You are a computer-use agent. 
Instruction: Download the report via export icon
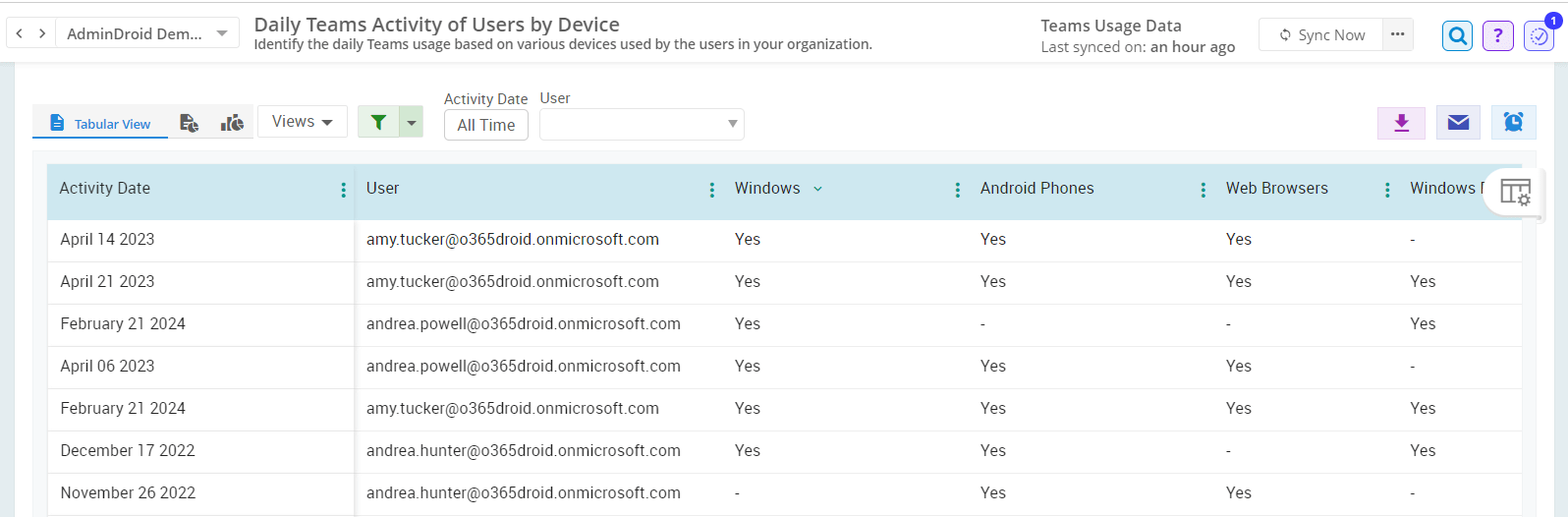(1402, 122)
